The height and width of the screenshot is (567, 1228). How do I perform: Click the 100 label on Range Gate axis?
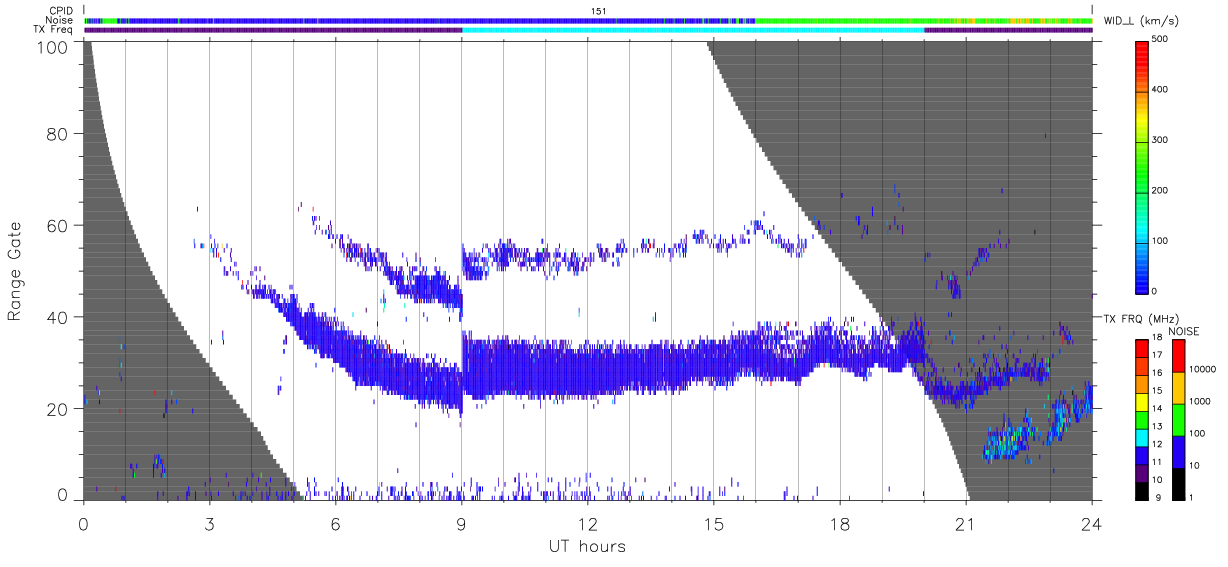pyautogui.click(x=51, y=47)
